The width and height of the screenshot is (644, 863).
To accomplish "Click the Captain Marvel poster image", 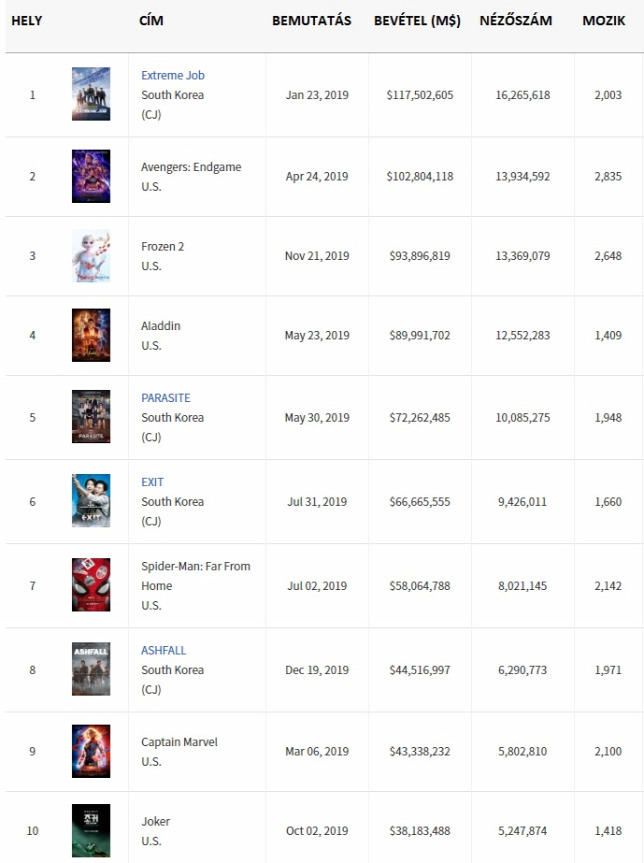I will click(x=91, y=751).
